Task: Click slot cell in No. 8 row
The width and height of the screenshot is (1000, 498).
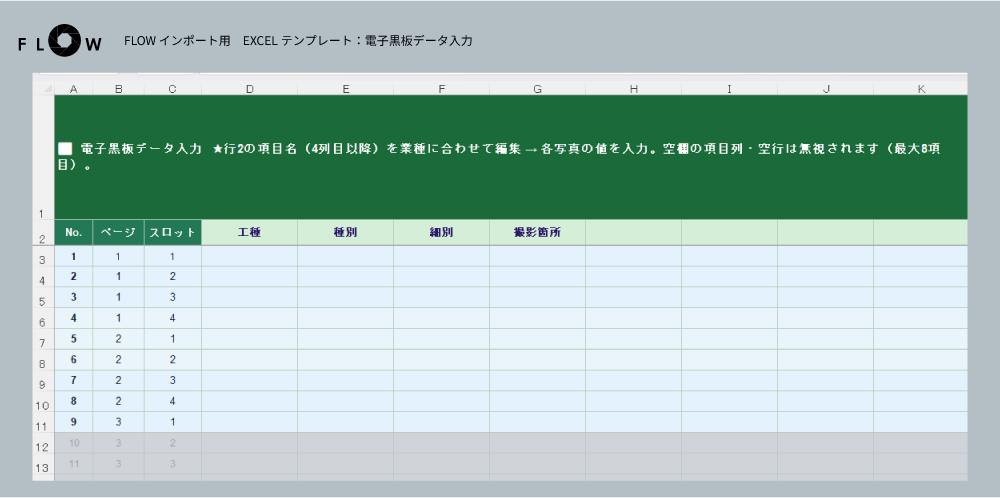Action: (x=173, y=401)
